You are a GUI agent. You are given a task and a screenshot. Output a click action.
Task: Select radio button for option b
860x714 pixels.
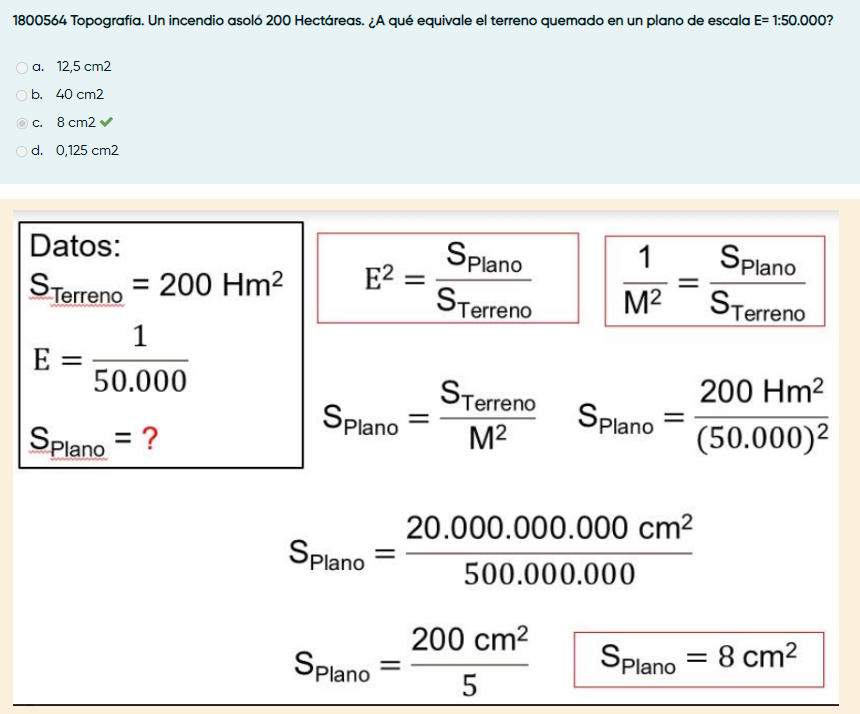22,95
